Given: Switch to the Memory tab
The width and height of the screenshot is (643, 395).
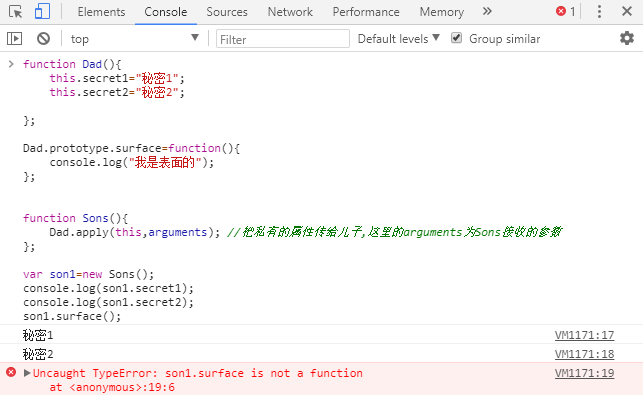Looking at the screenshot, I should 442,12.
